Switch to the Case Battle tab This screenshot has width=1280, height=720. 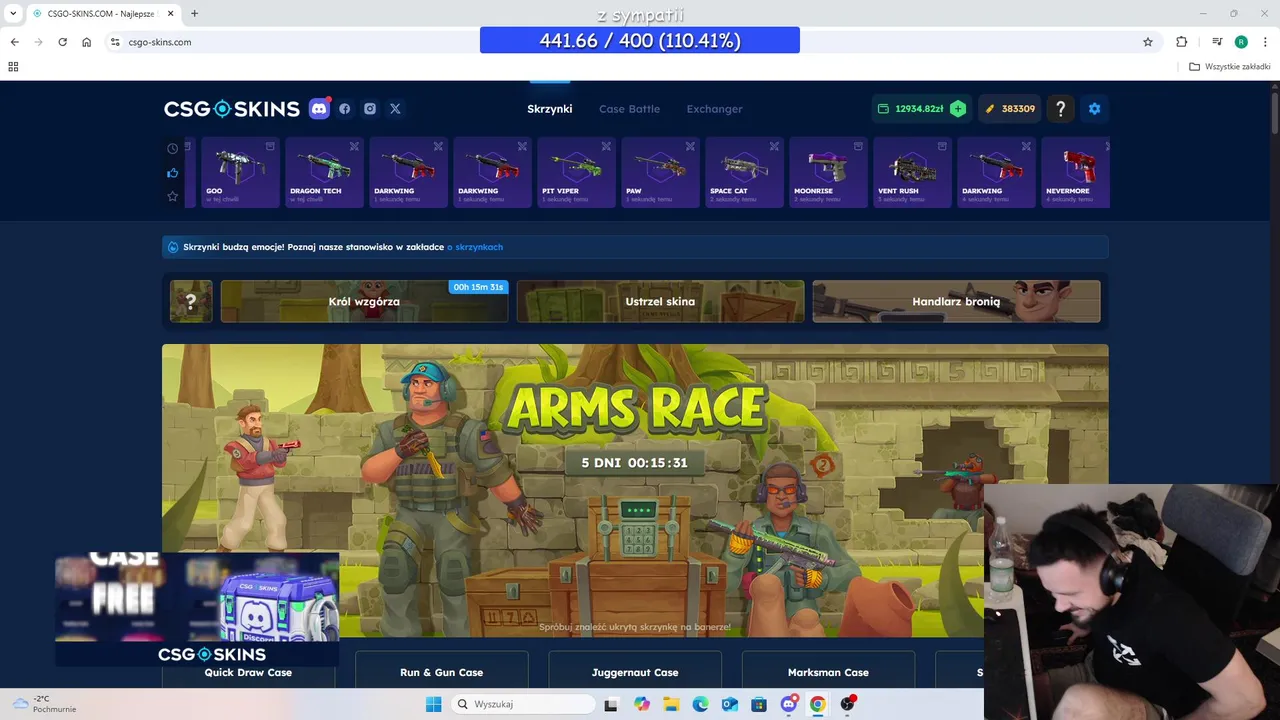coord(629,109)
